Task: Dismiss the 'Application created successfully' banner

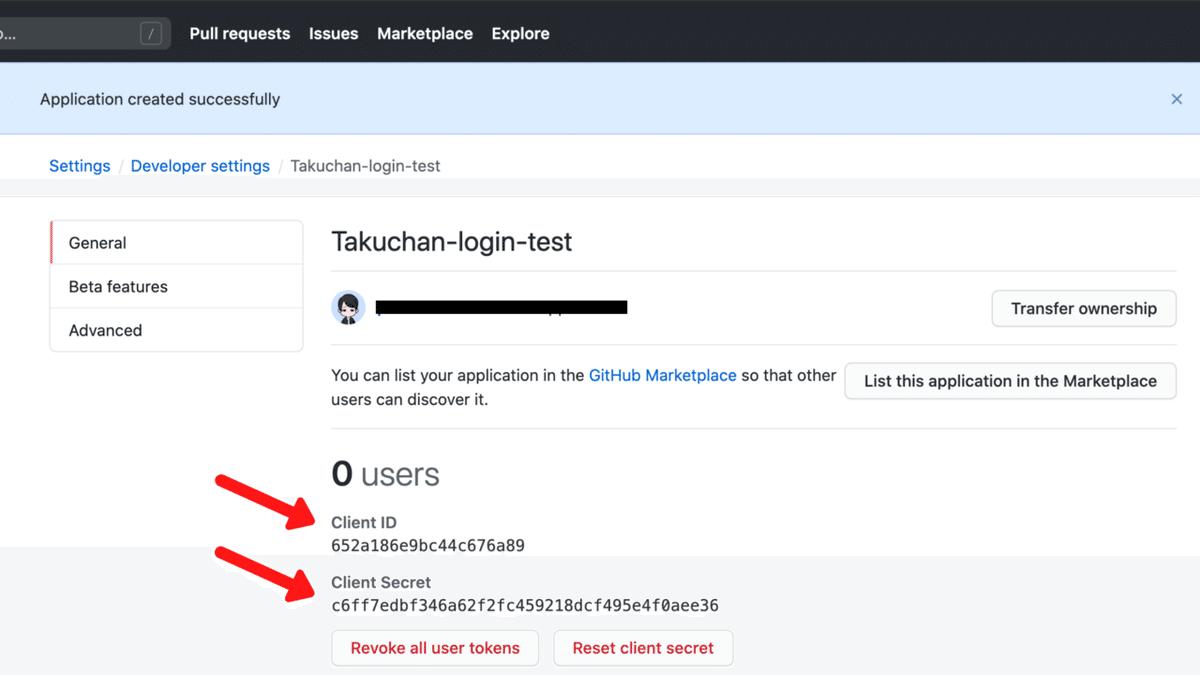Action: (x=1176, y=99)
